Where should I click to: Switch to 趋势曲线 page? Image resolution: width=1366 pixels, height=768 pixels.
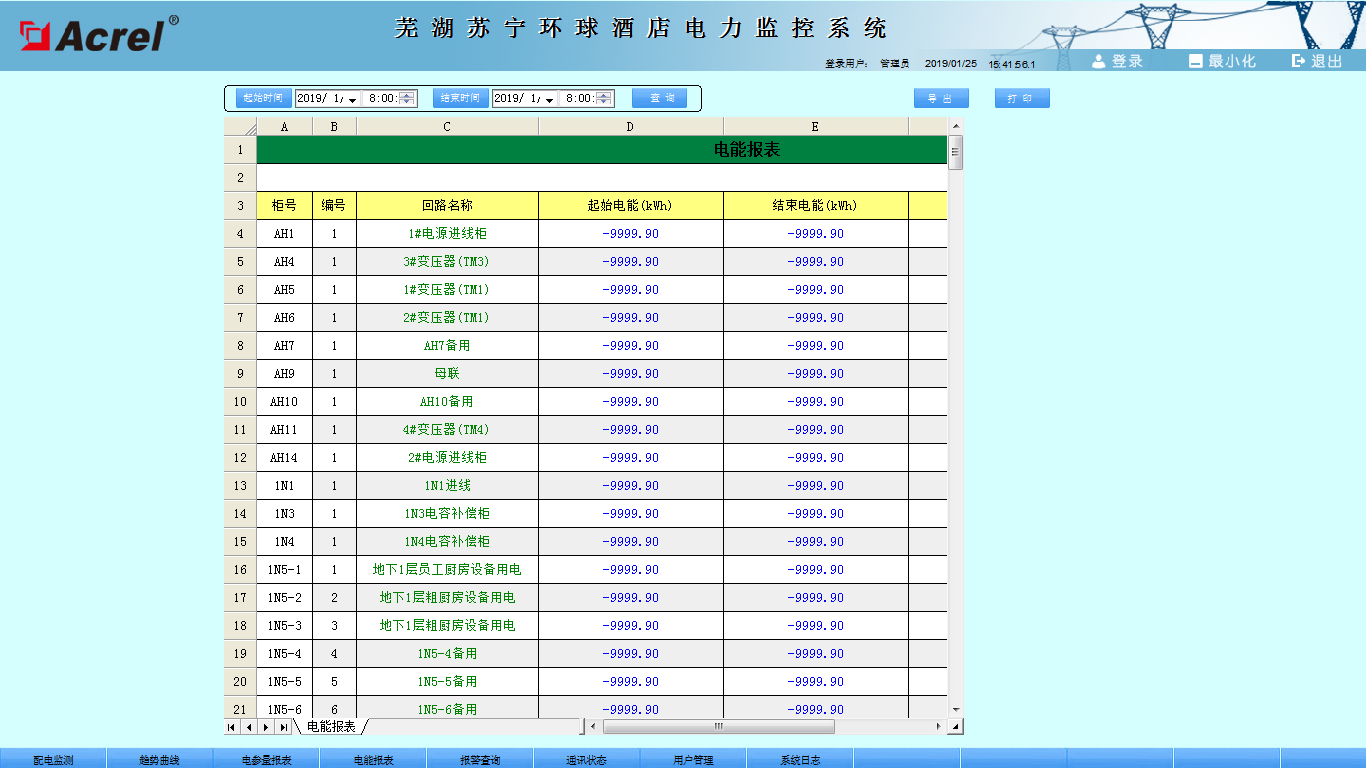click(160, 759)
